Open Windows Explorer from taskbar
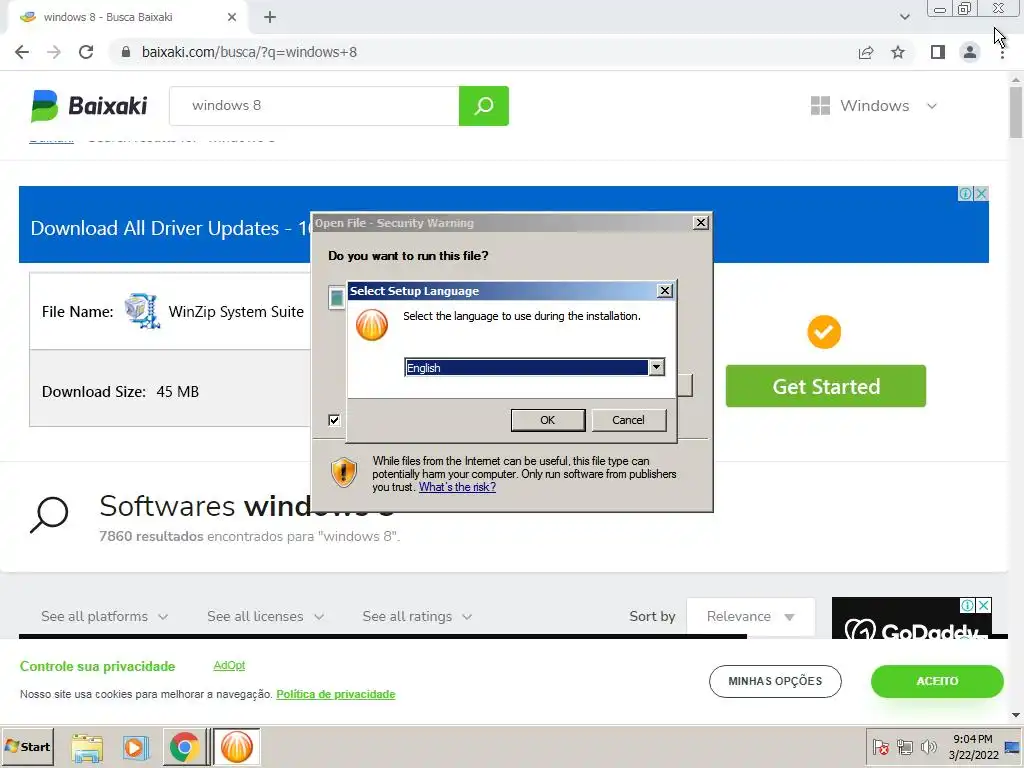Image resolution: width=1024 pixels, height=768 pixels. point(87,747)
